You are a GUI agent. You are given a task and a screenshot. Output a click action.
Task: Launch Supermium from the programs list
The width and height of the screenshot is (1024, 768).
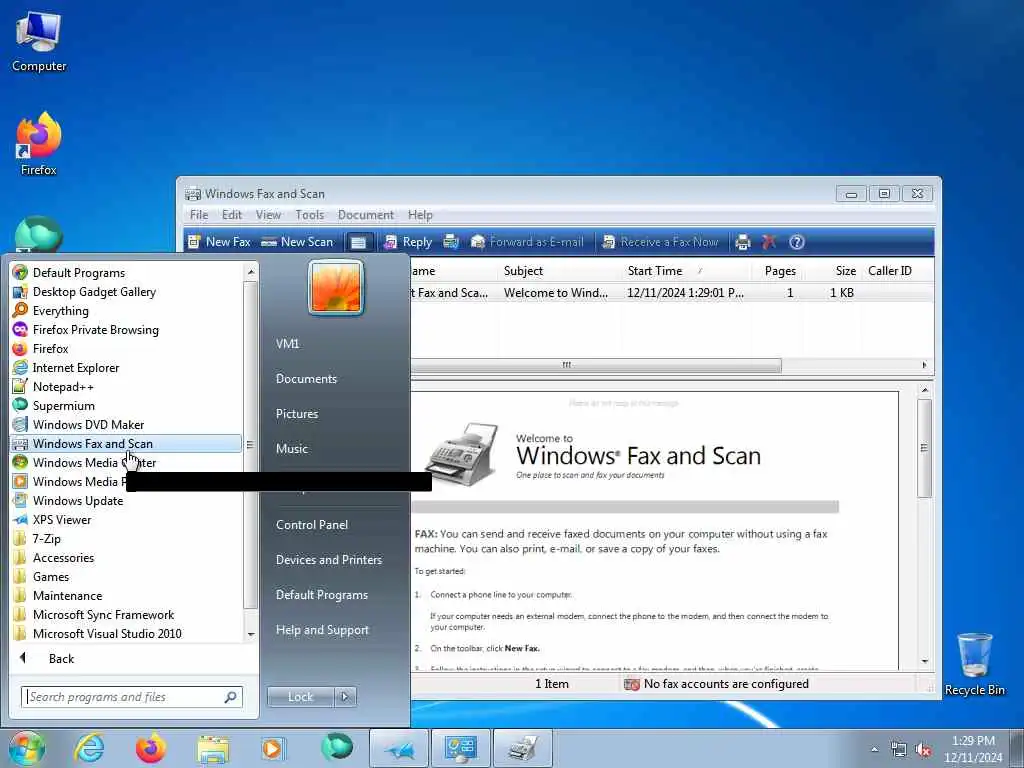coord(127,406)
